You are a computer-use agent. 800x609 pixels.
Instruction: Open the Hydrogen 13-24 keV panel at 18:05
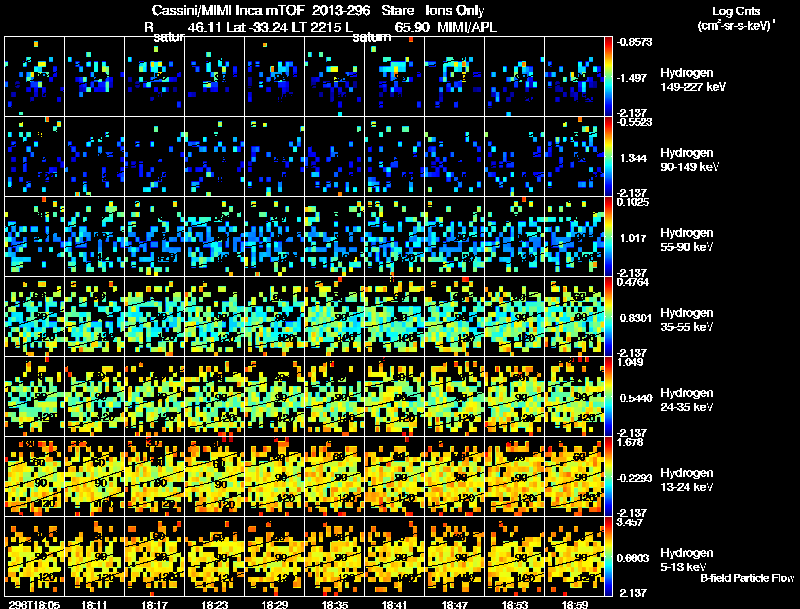tap(35, 477)
